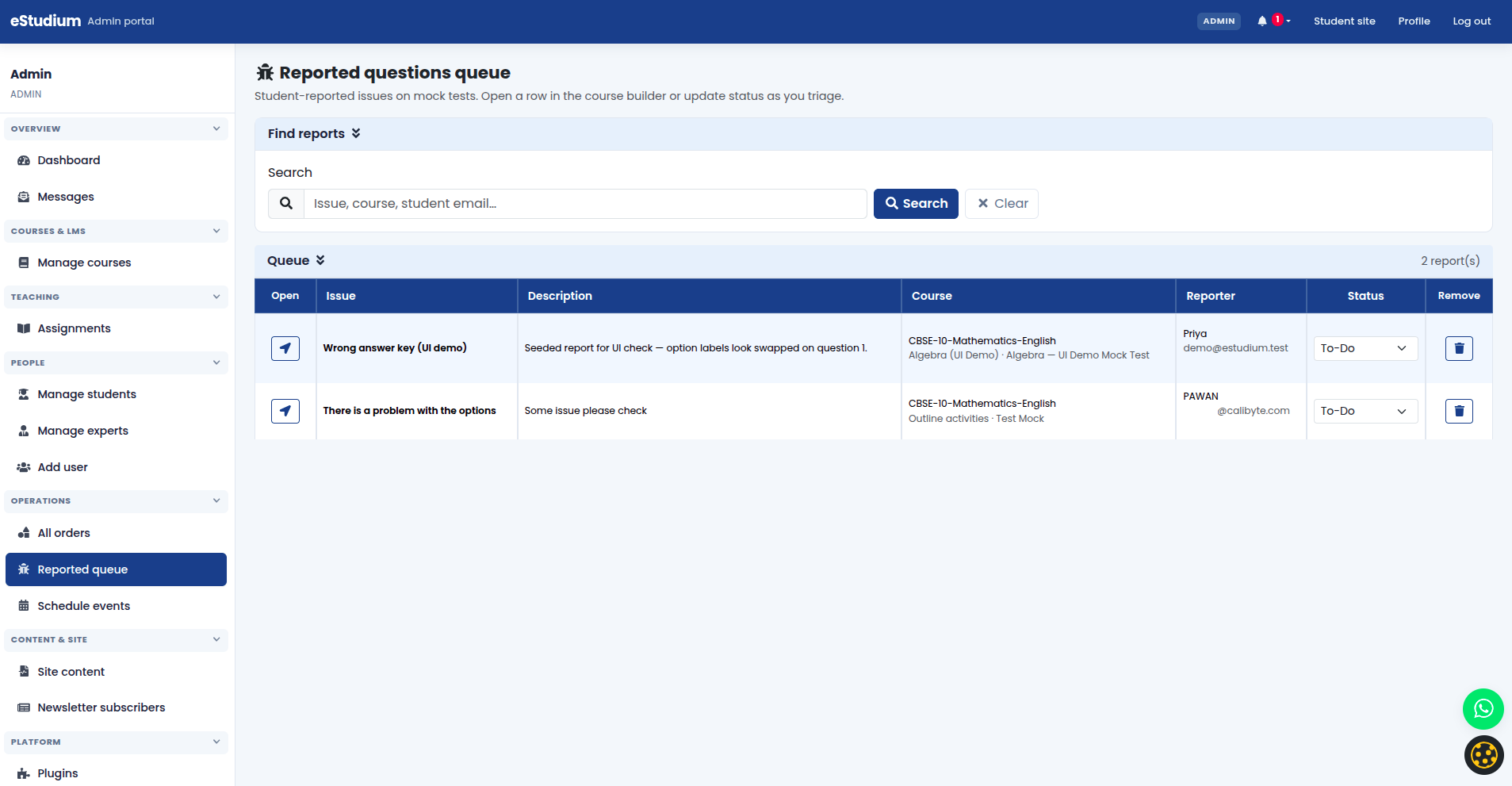Click the Manage courses book icon
Viewport: 1512px width, 786px height.
coord(24,263)
